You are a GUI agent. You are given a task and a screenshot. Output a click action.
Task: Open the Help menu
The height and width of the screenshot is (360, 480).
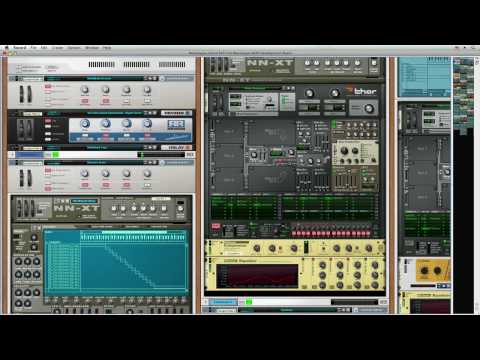click(107, 48)
